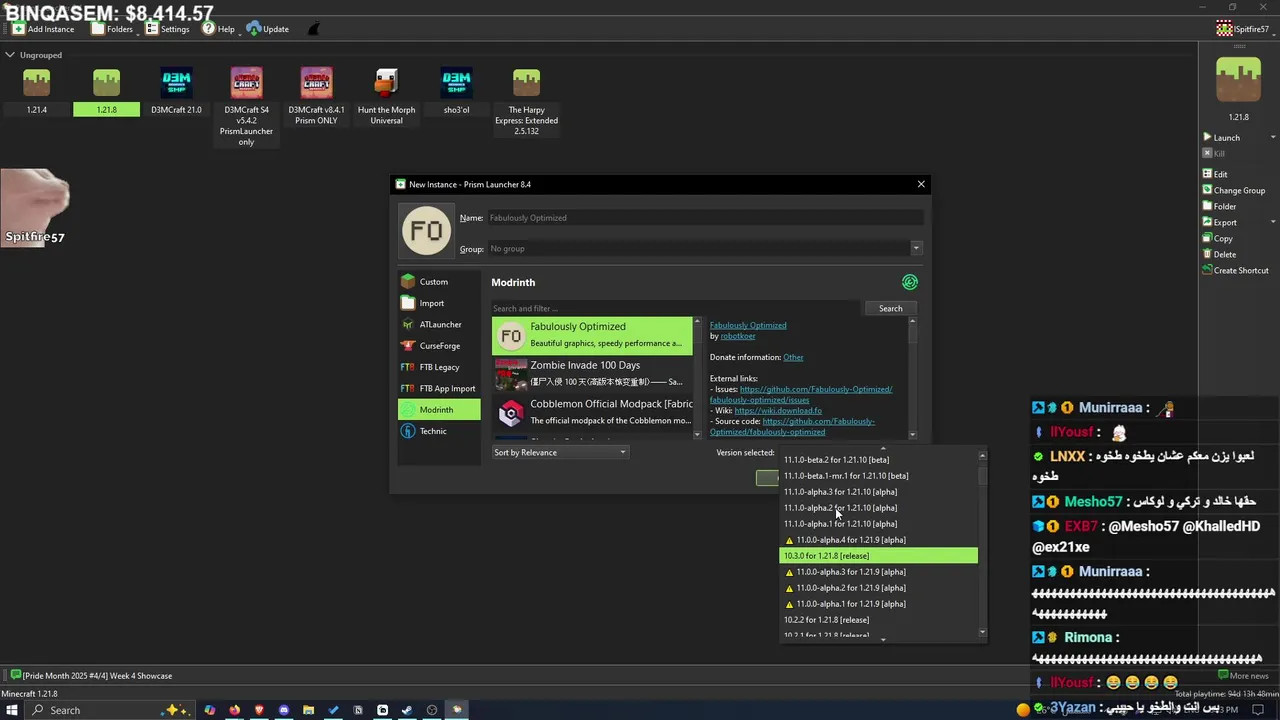This screenshot has width=1280, height=720.
Task: Open the Sort by Relevance dropdown
Action: coord(560,452)
